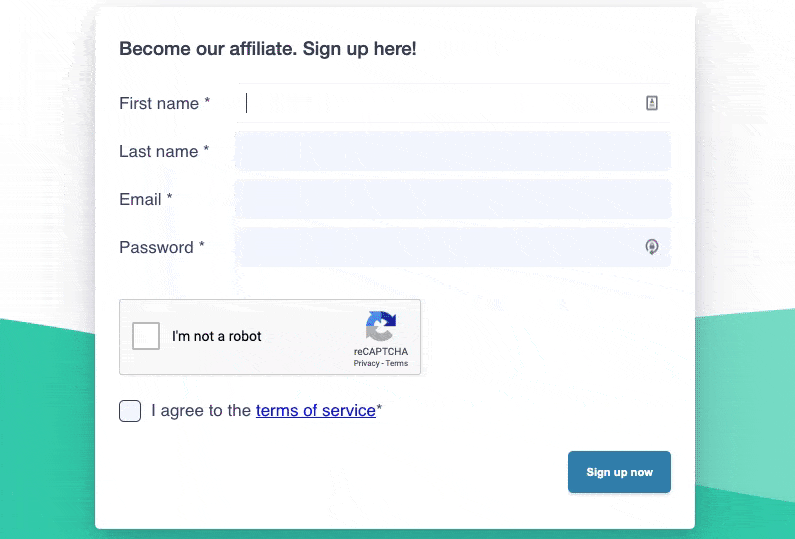Tick the terms of service agreement checkbox
The width and height of the screenshot is (795, 539).
[130, 411]
